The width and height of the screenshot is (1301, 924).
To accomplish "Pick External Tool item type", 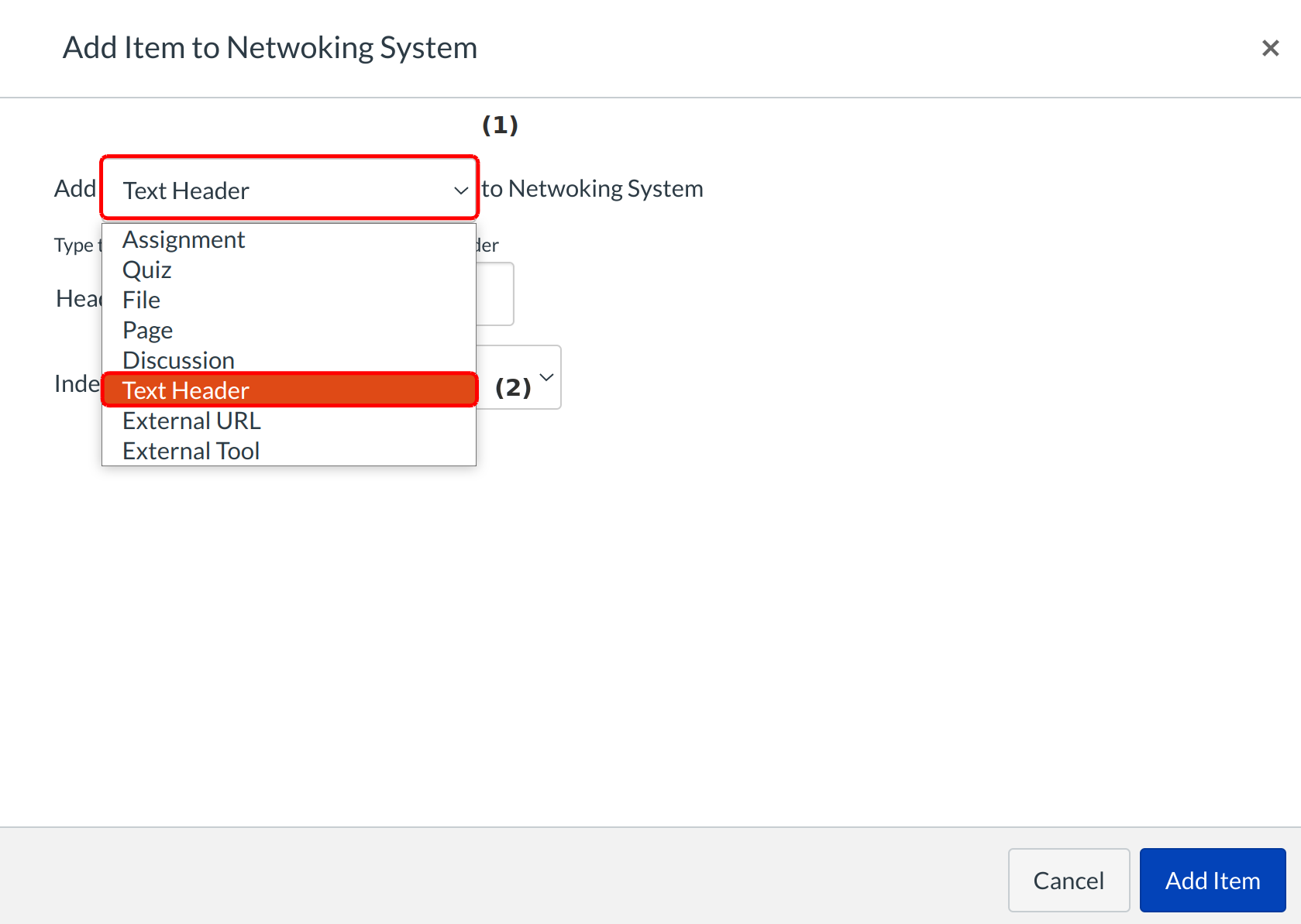I will 191,451.
